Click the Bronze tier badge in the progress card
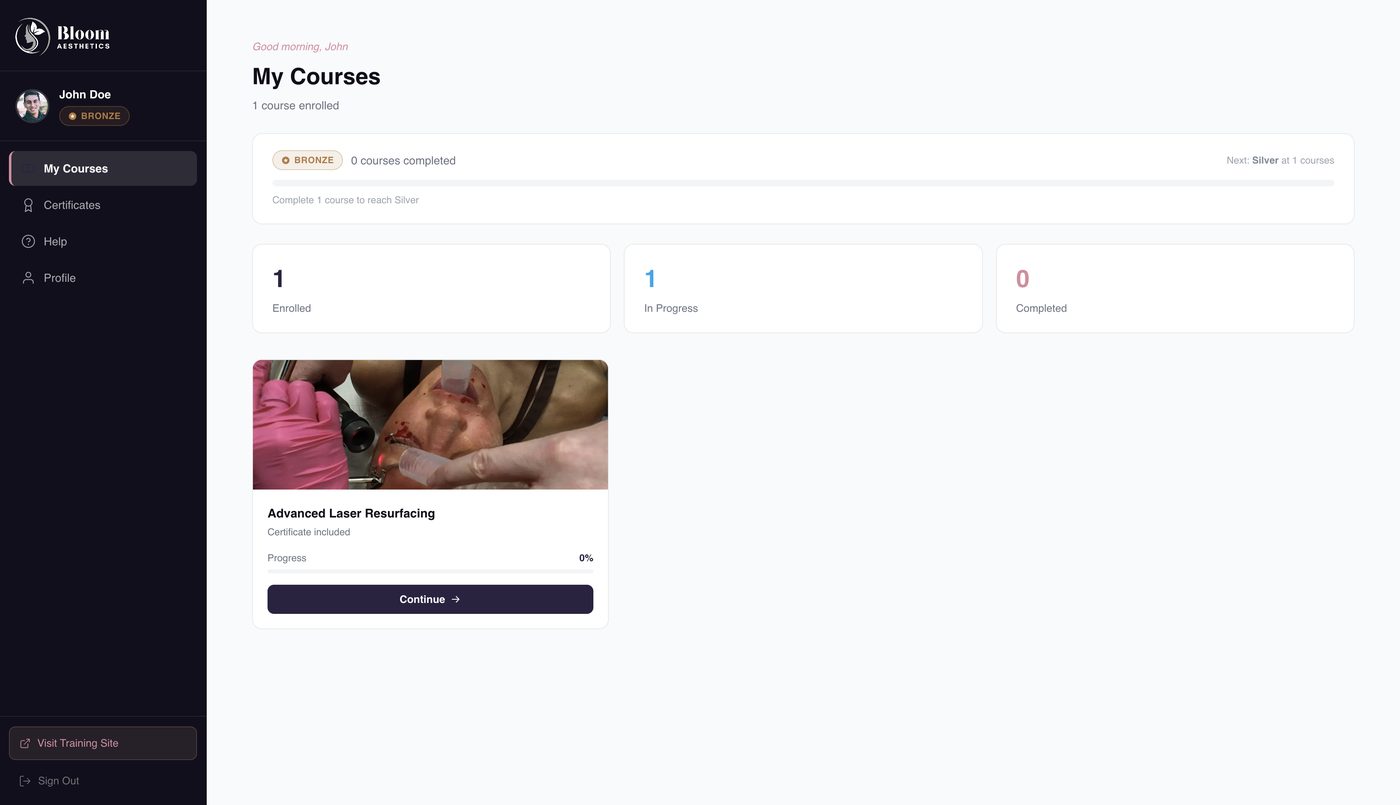 pyautogui.click(x=307, y=160)
